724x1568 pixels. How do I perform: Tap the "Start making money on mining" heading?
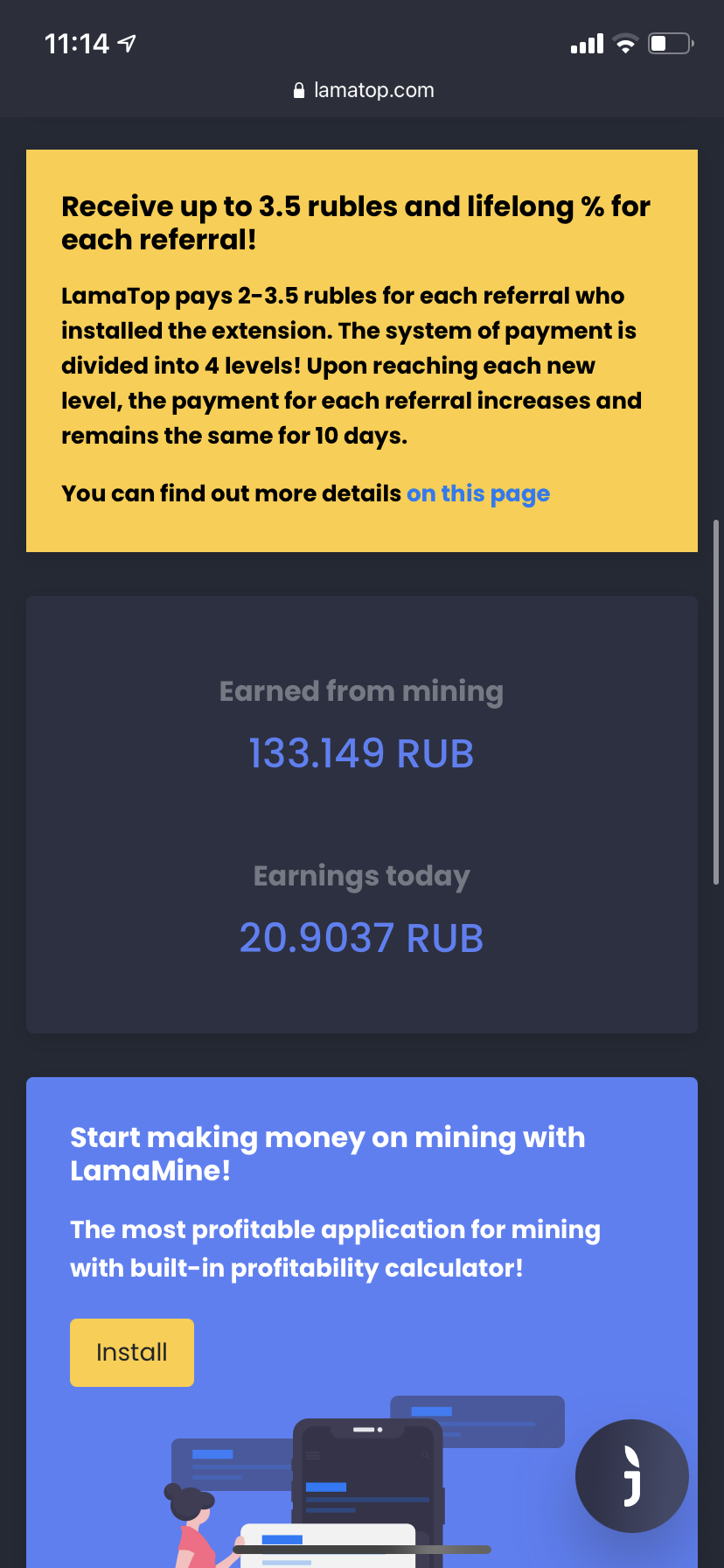(x=328, y=1153)
